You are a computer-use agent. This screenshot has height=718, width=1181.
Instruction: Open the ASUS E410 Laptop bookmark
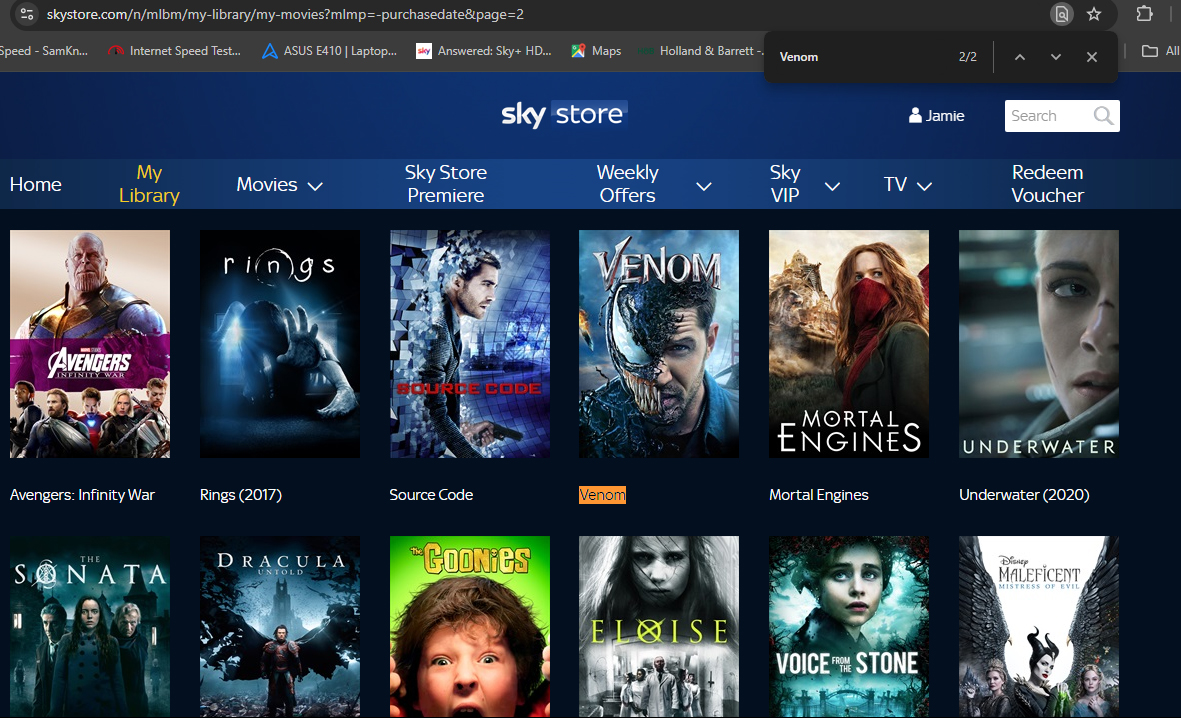(x=329, y=51)
